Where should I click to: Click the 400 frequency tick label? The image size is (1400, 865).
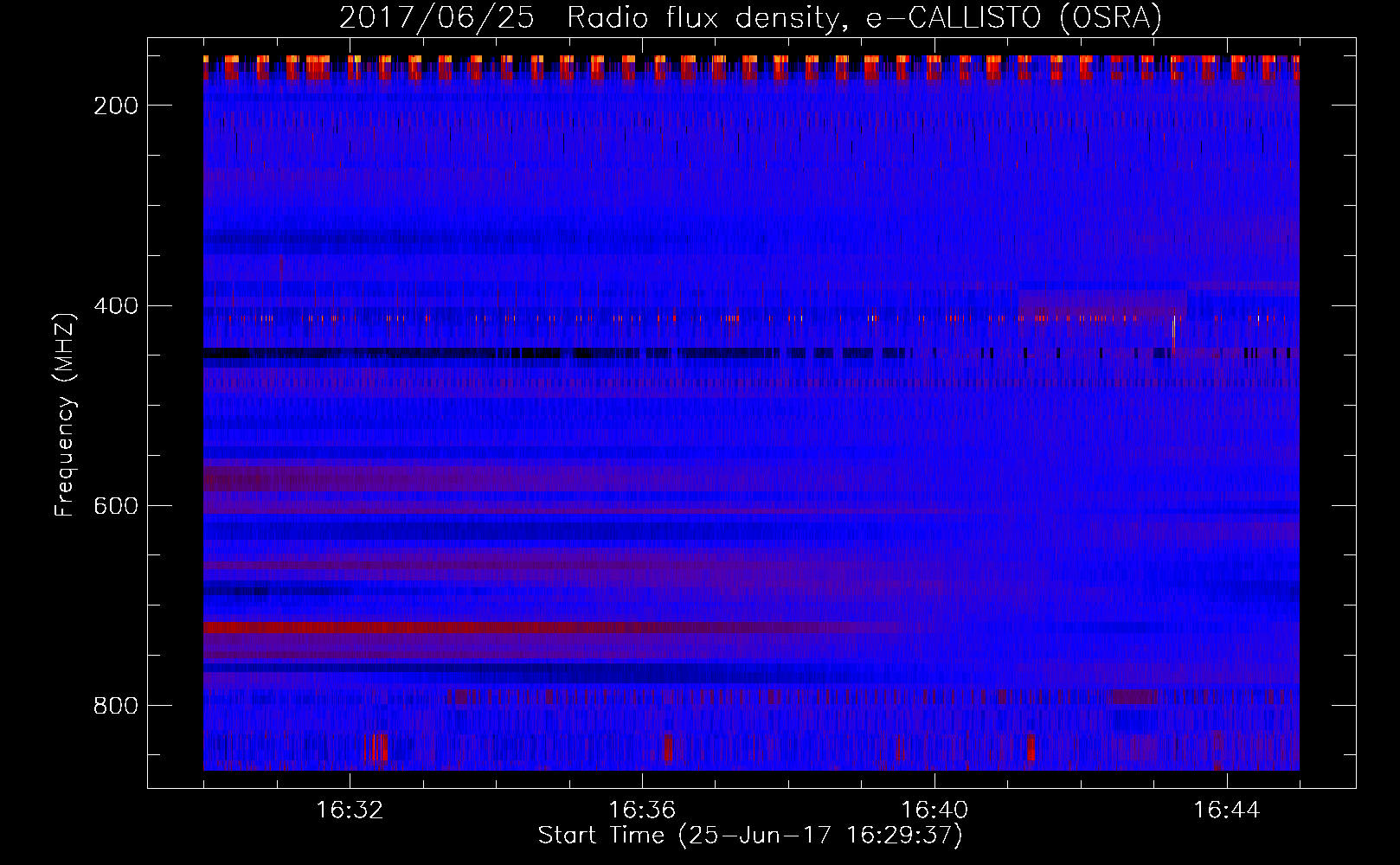pyautogui.click(x=116, y=305)
